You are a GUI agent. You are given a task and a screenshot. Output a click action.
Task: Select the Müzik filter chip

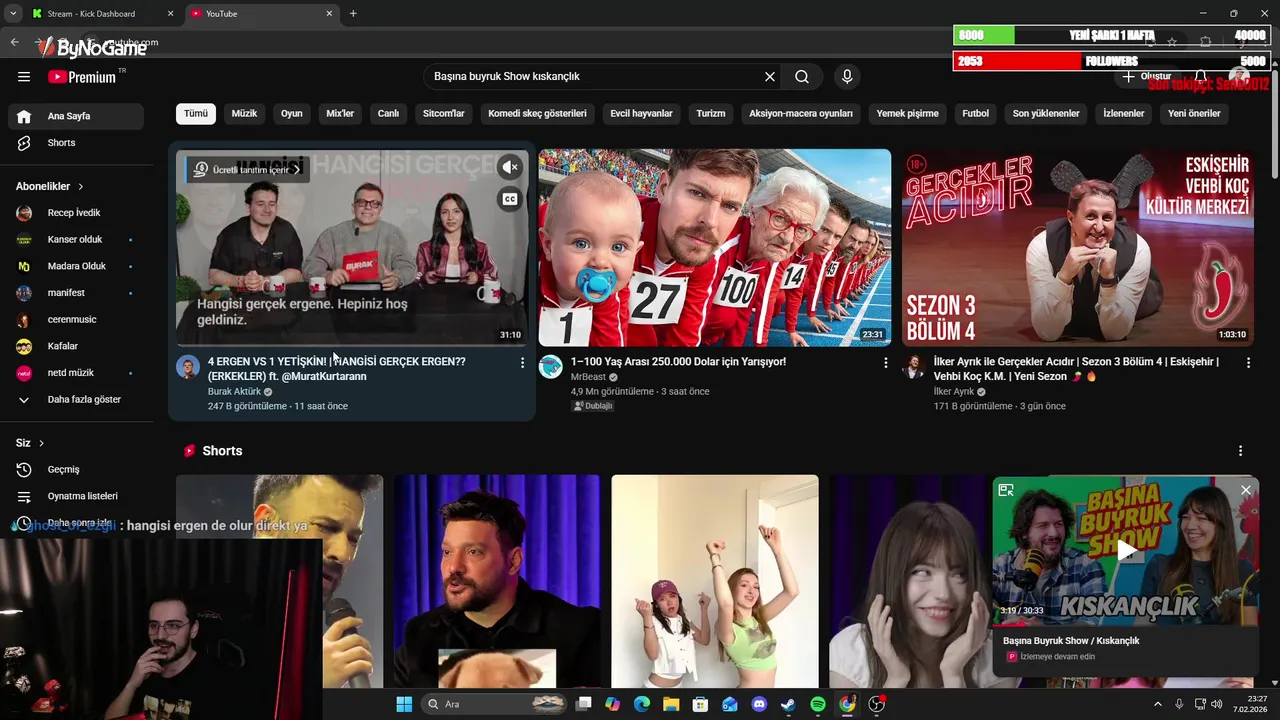(x=244, y=114)
